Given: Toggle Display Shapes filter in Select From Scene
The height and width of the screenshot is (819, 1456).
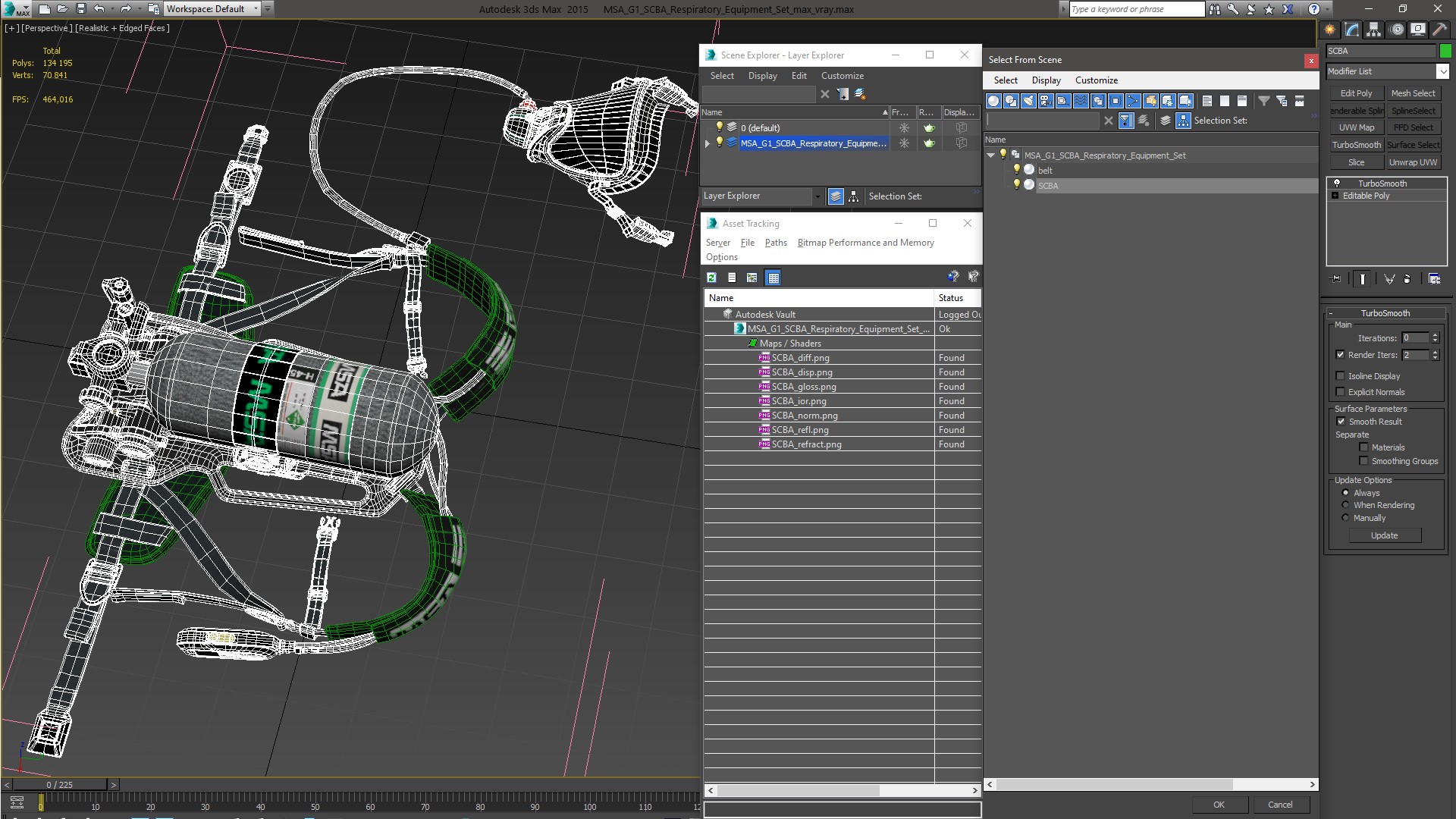Looking at the screenshot, I should click(x=1010, y=101).
